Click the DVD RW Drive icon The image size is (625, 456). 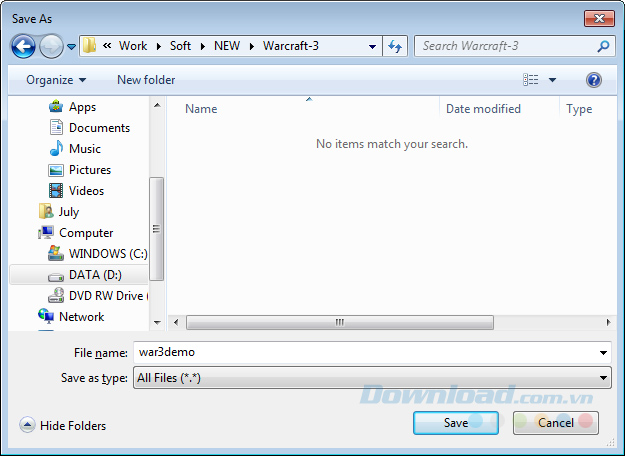click(56, 295)
